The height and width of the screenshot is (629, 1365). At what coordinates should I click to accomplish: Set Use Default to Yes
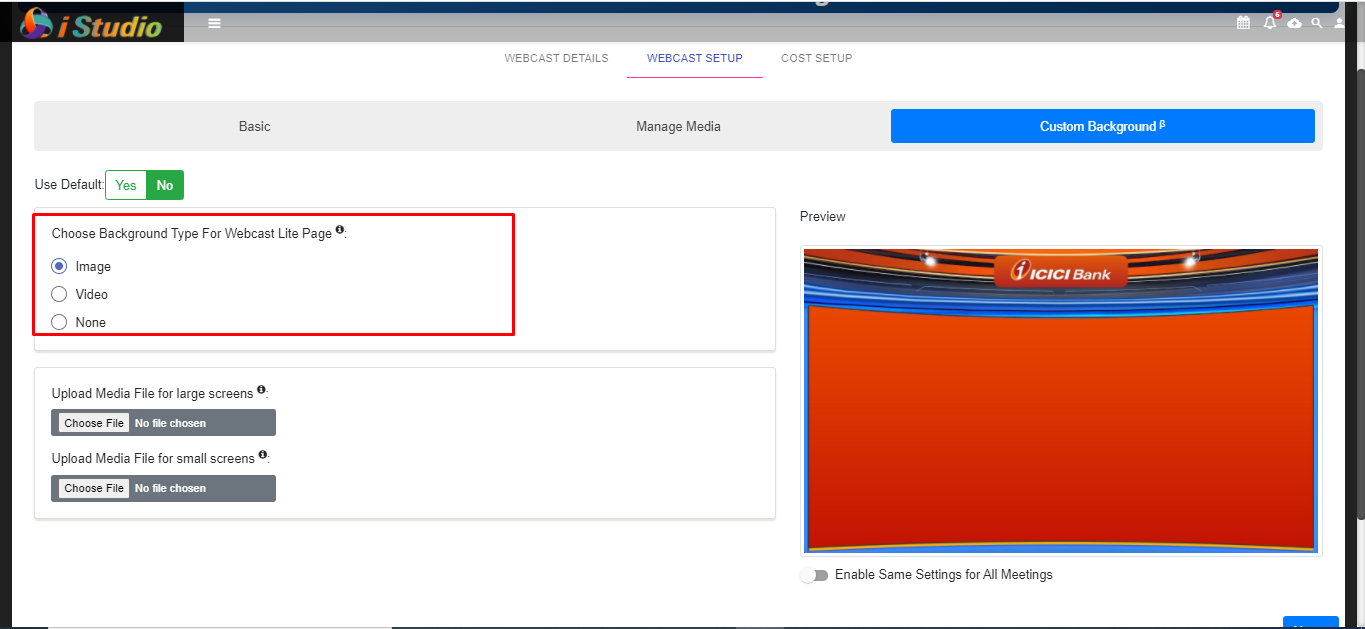[x=126, y=185]
